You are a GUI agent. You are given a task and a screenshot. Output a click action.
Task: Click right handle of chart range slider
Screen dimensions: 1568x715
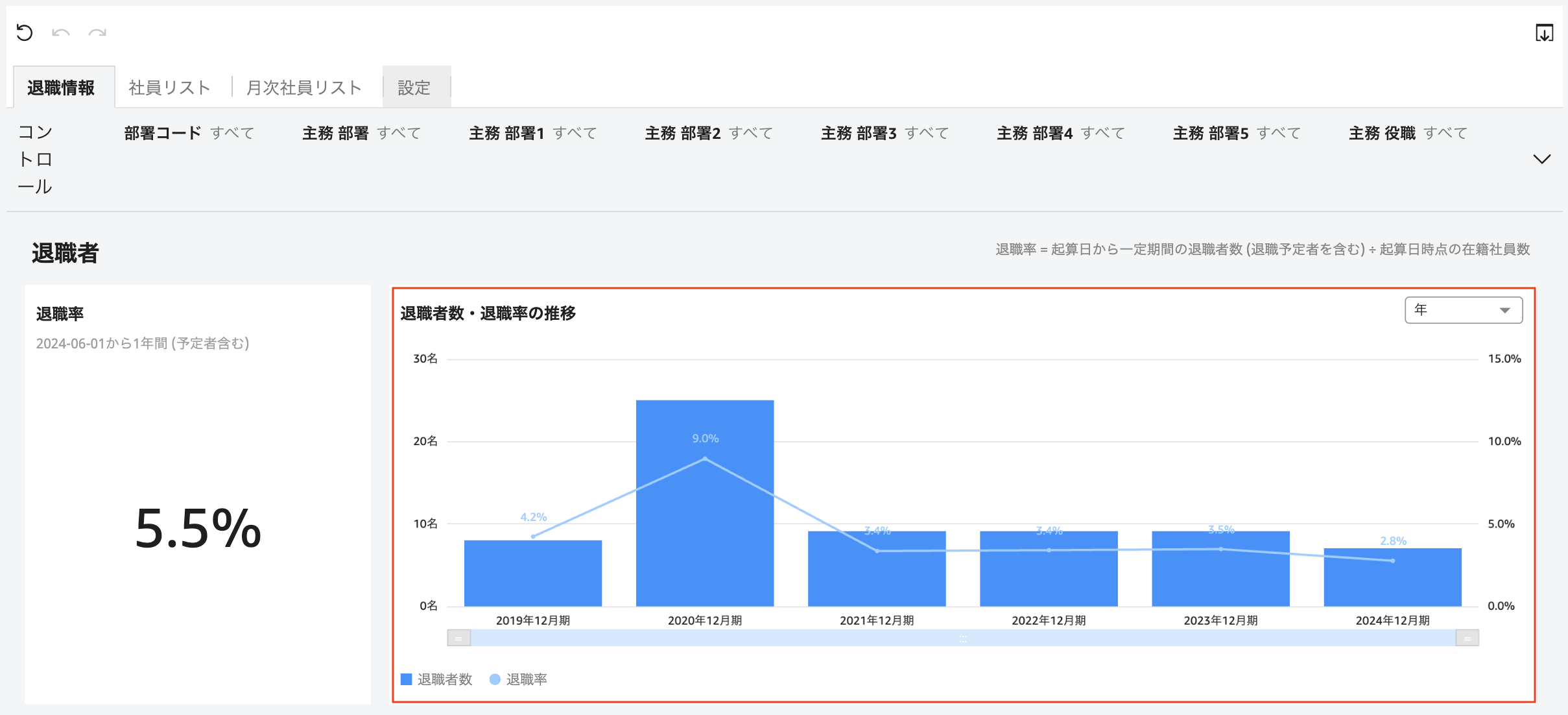[1467, 638]
